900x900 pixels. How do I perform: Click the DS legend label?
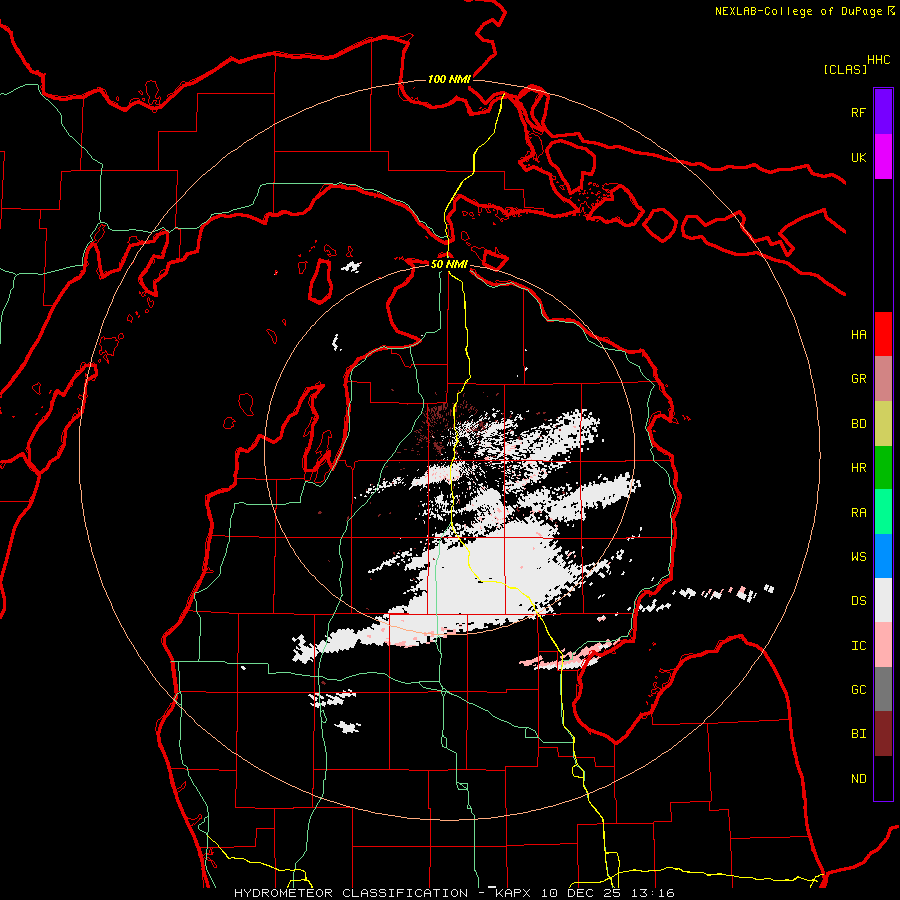coord(858,601)
